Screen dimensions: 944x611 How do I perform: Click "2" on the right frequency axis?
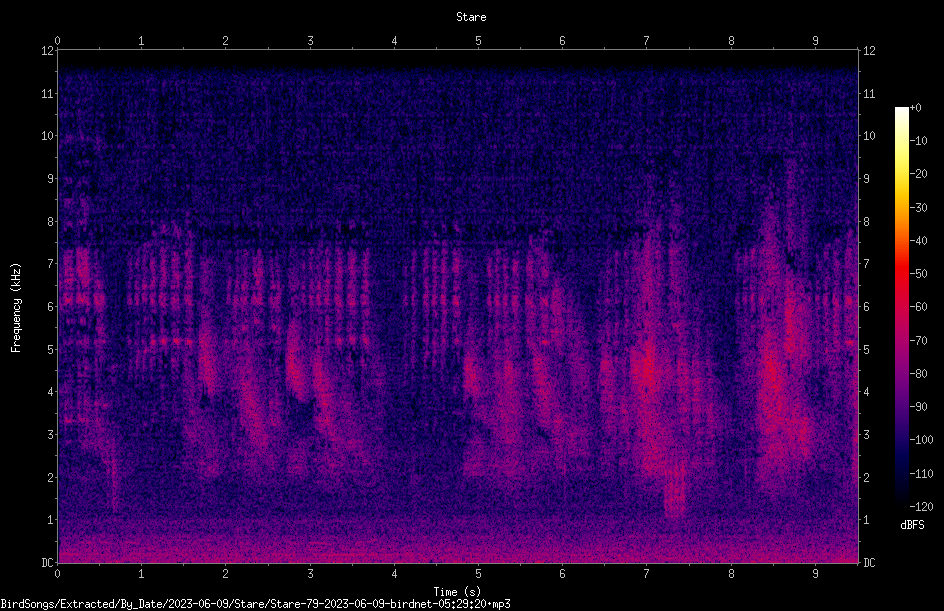click(x=866, y=477)
